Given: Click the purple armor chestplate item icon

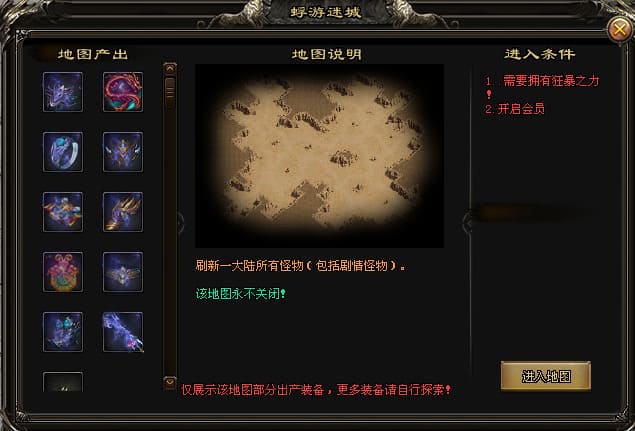Looking at the screenshot, I should [123, 152].
